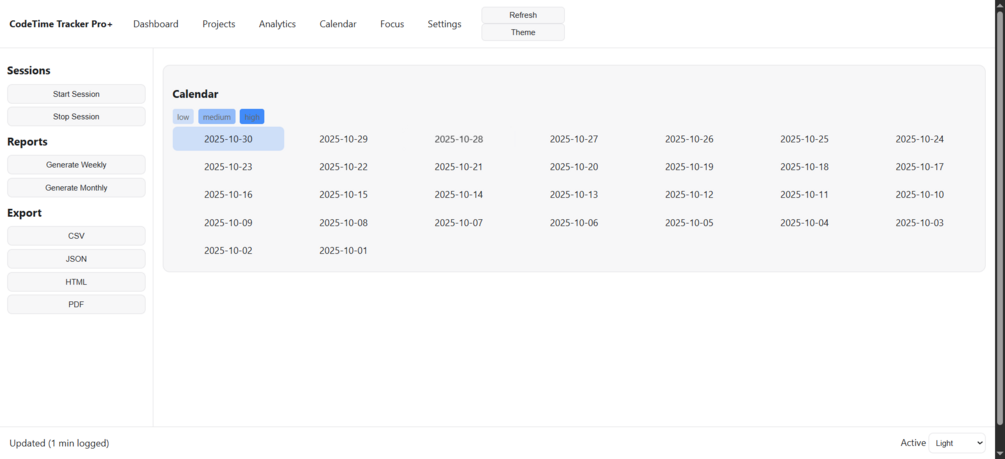Export data as JSON
The height and width of the screenshot is (459, 1005).
click(76, 259)
